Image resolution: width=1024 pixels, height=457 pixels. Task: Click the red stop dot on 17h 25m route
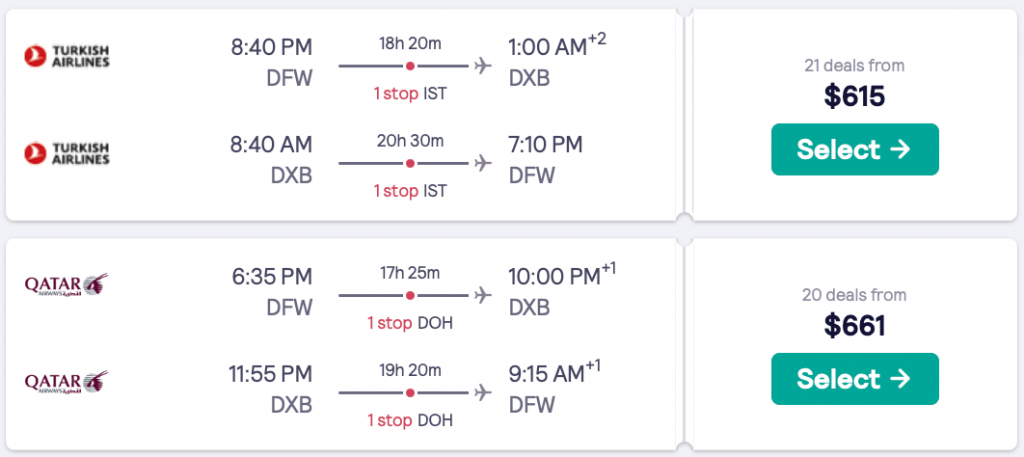[410, 295]
